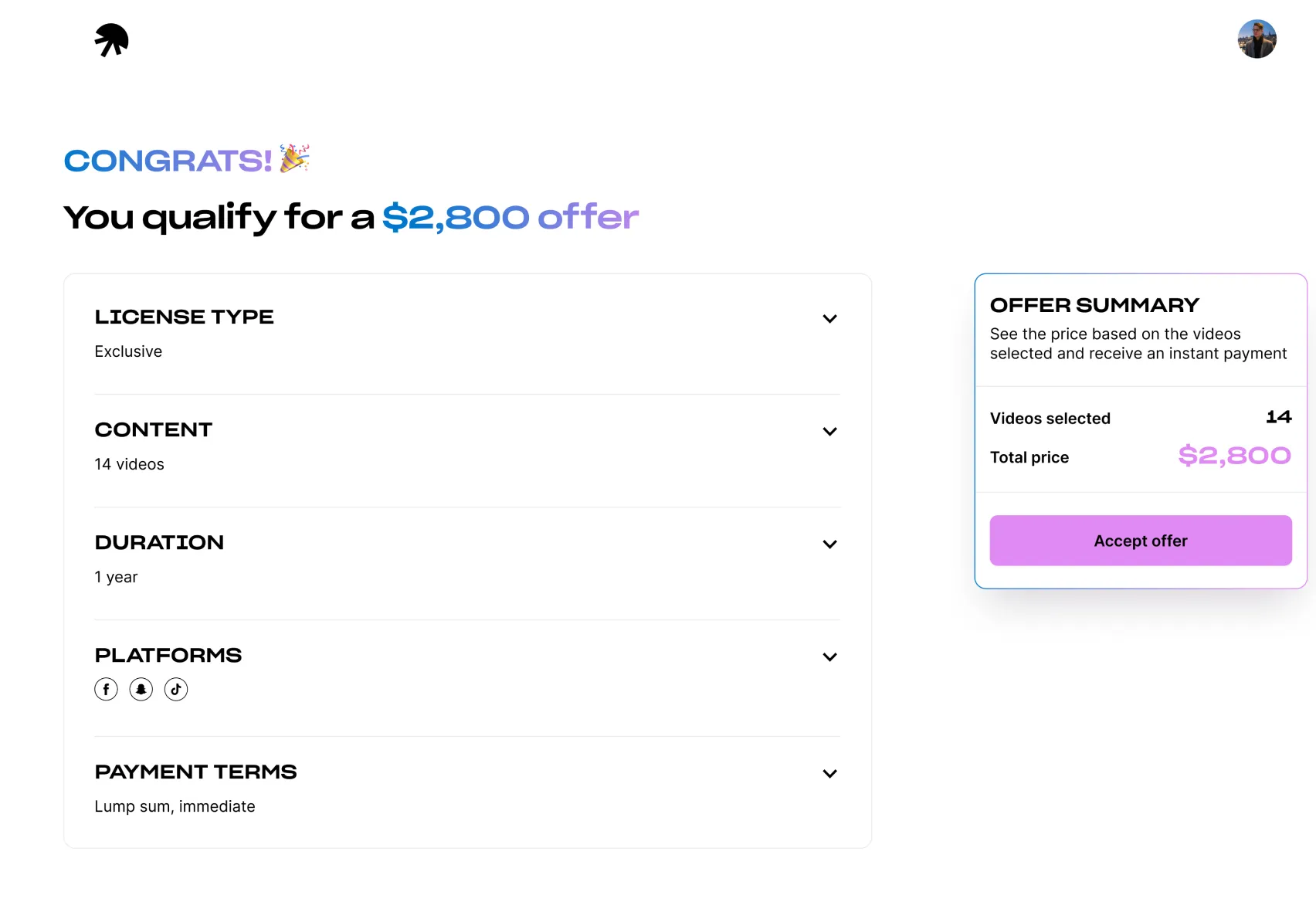This screenshot has height=899, width=1316.
Task: Expand the Content section chevron
Action: point(829,432)
